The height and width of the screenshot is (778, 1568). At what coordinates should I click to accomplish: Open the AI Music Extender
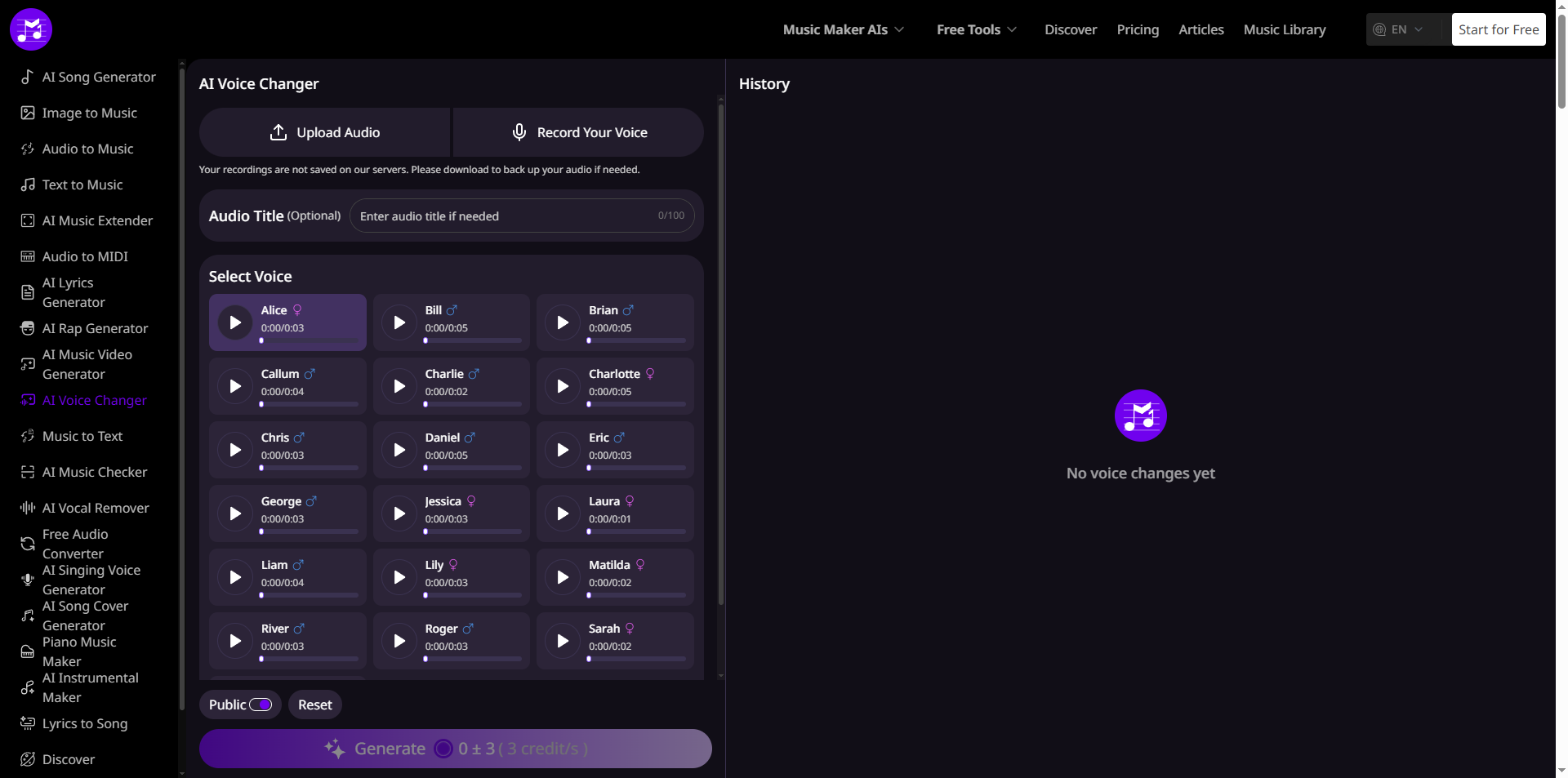tap(96, 220)
